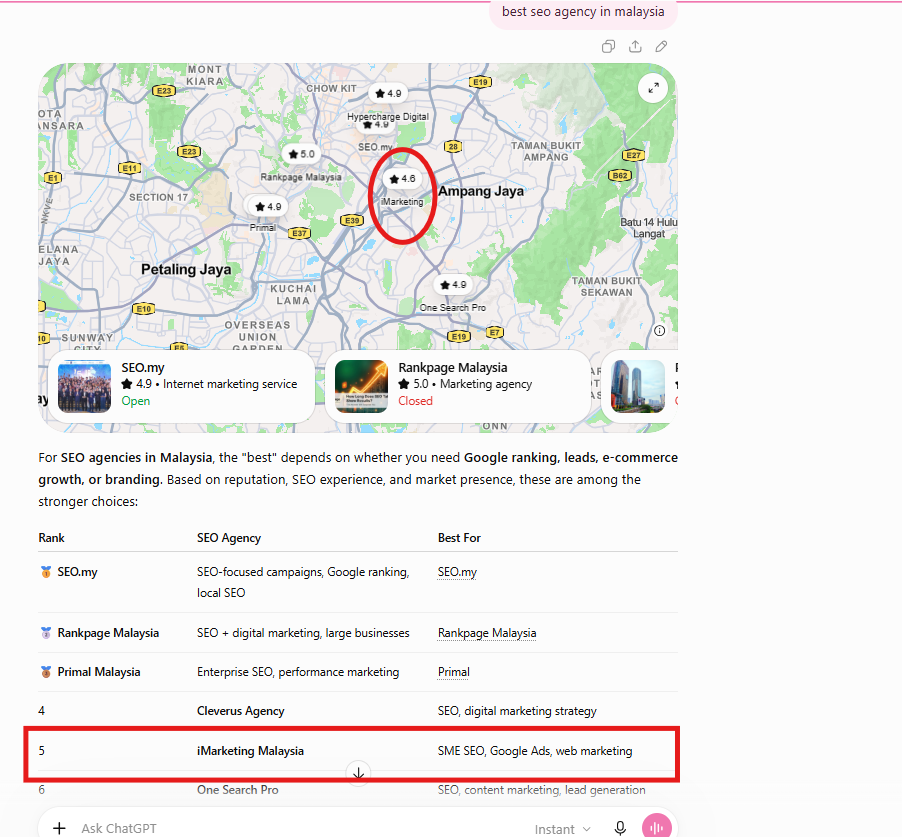This screenshot has height=837, width=902.
Task: Click the Hypercharge Digital map label
Action: (x=388, y=116)
